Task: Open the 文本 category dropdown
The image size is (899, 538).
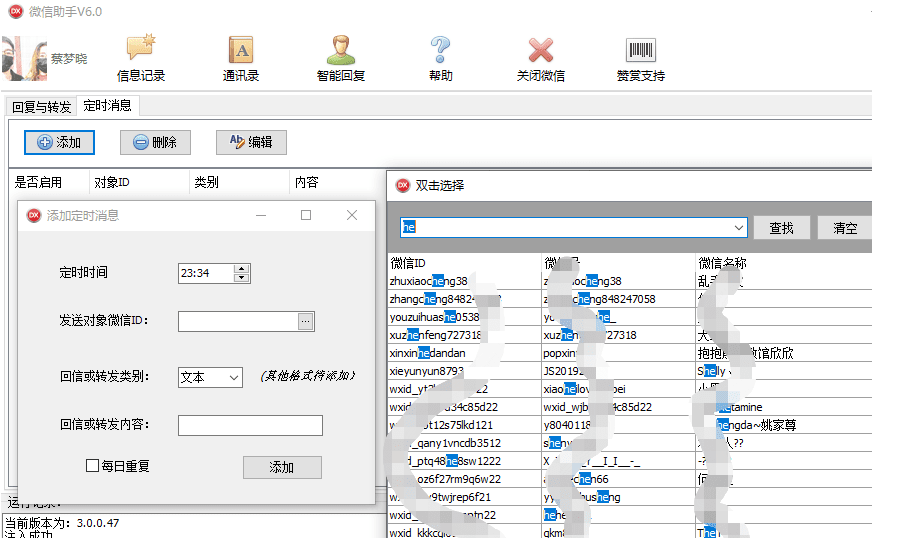Action: [x=210, y=377]
